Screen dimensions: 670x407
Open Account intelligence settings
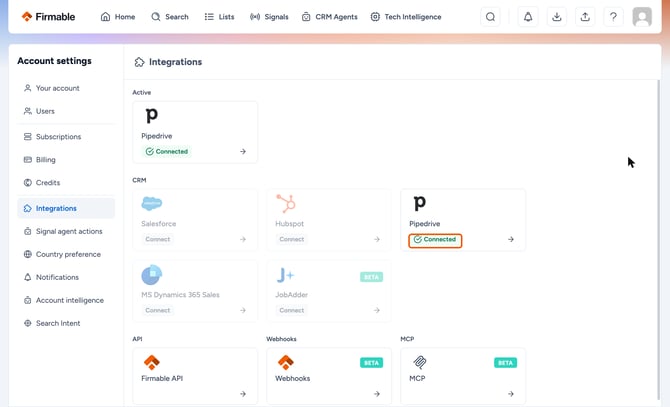click(66, 301)
